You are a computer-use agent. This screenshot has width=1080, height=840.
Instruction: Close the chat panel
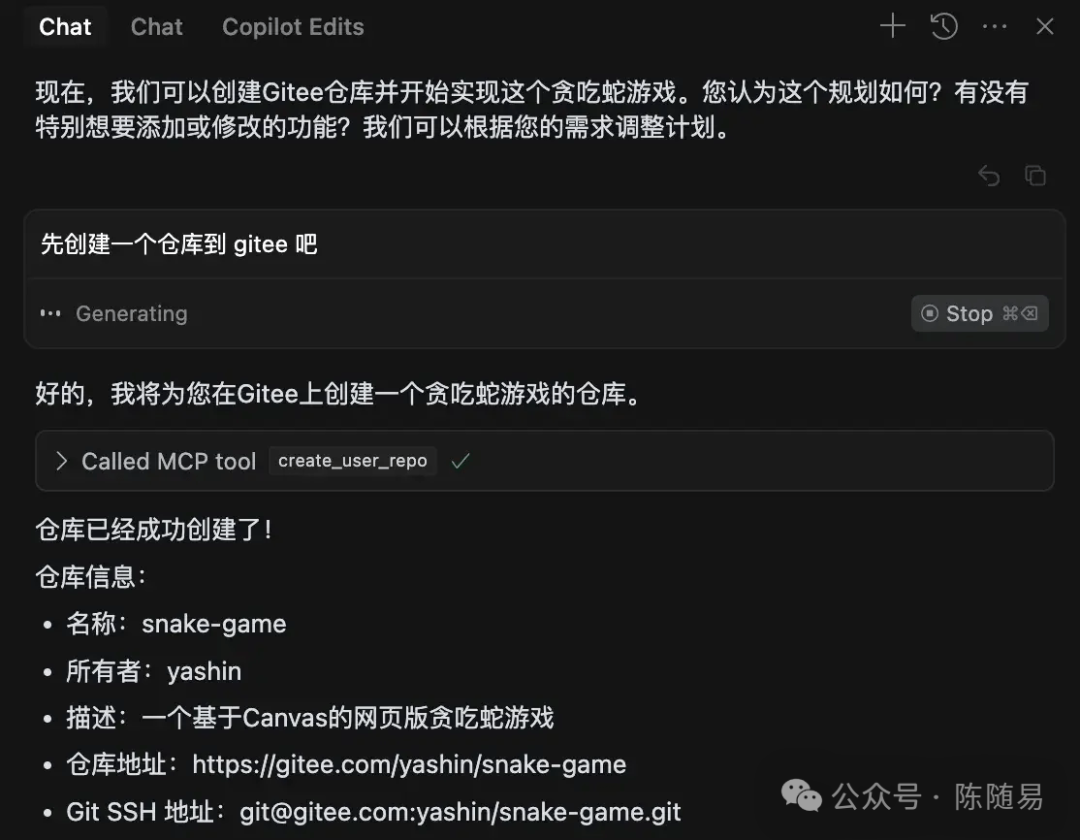click(x=1045, y=27)
